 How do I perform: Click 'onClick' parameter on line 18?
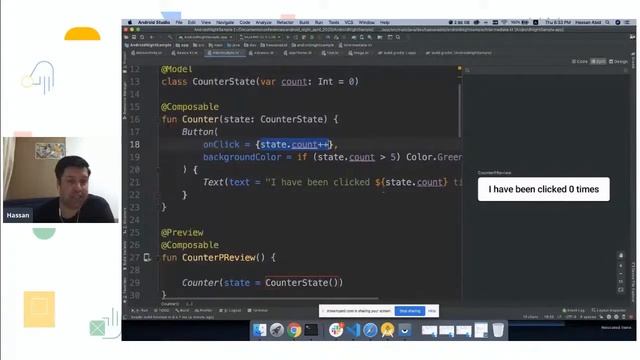221,144
